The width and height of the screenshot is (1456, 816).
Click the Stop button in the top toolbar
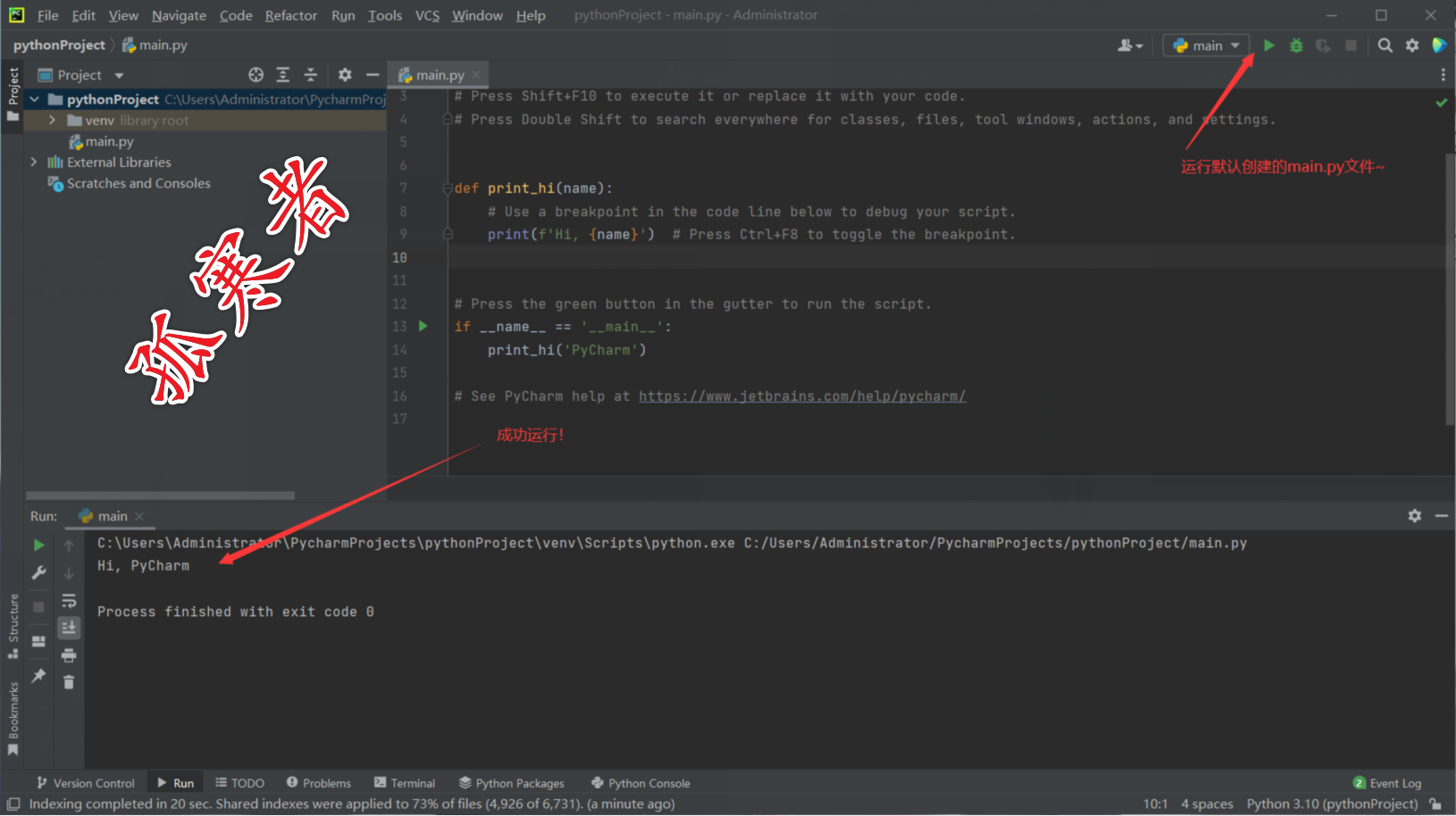1351,46
